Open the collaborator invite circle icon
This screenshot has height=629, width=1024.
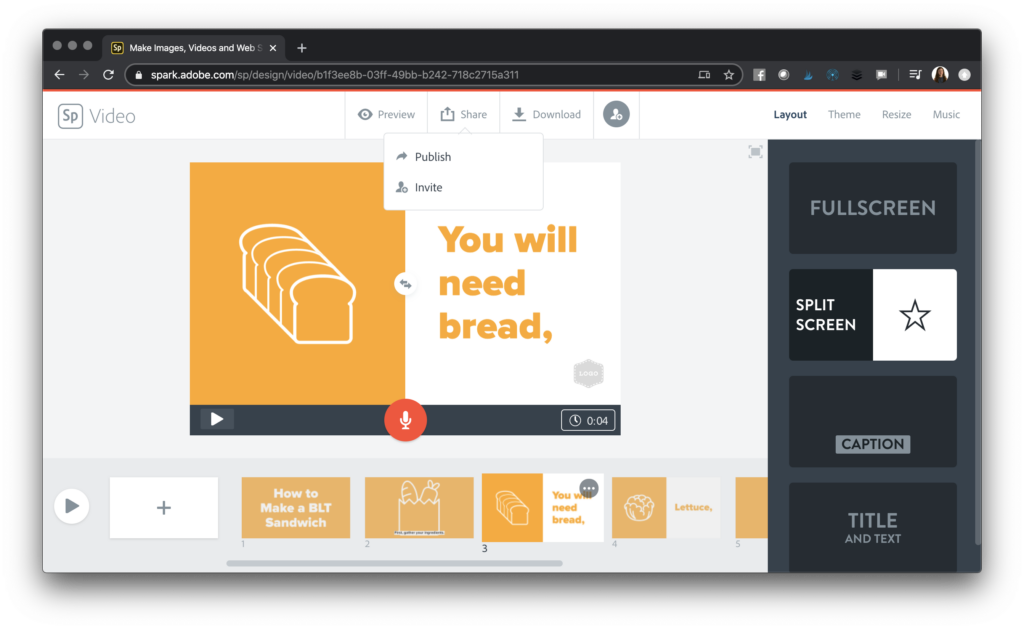[x=616, y=114]
